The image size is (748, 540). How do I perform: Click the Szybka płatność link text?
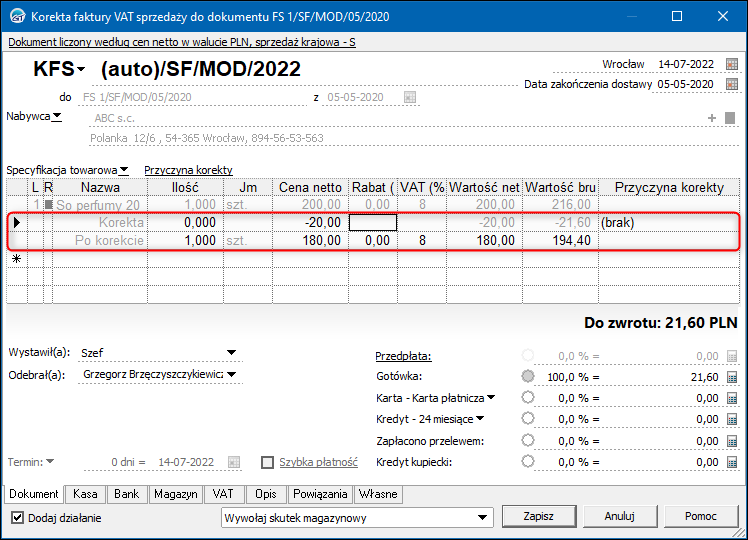click(x=318, y=462)
